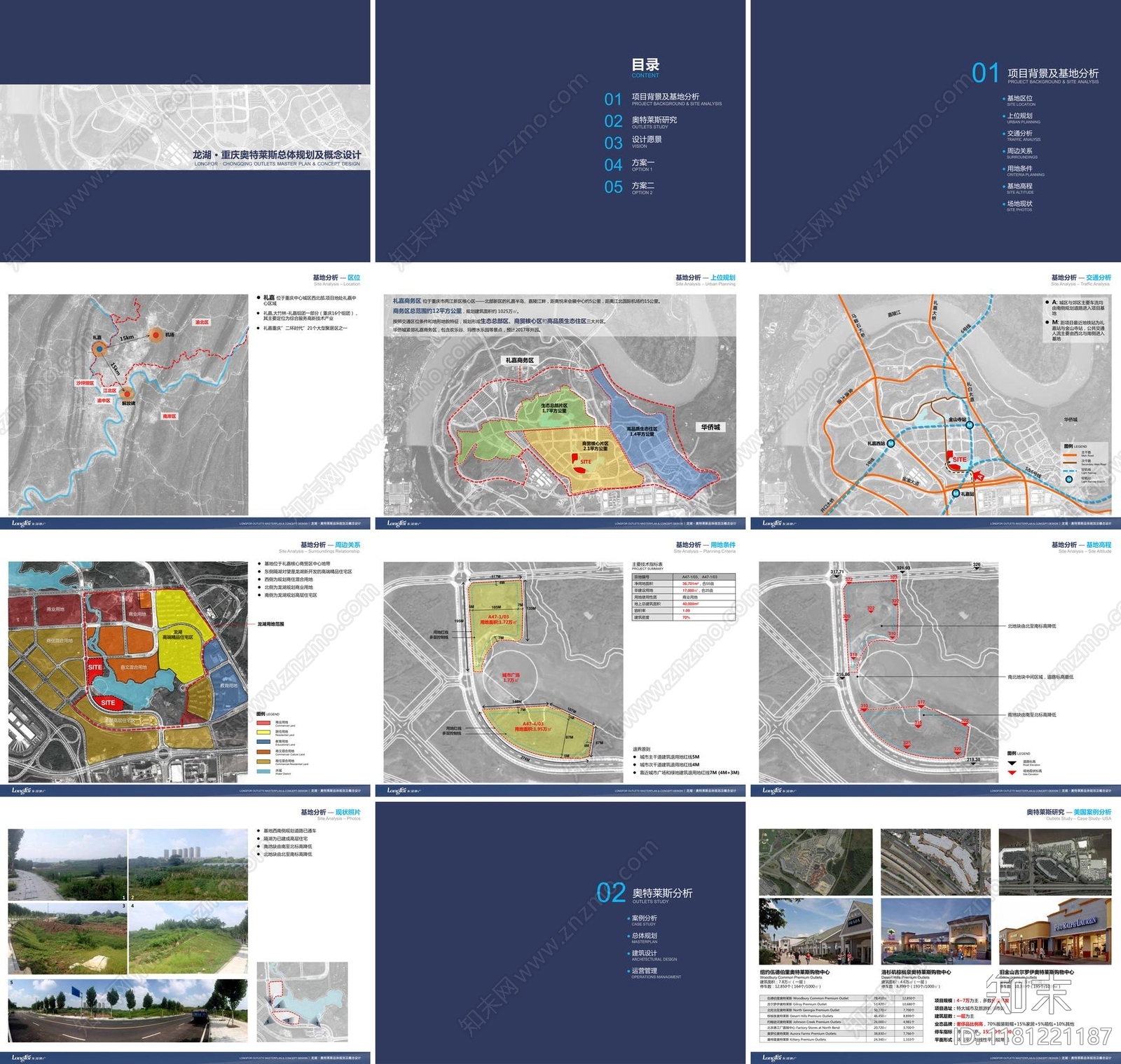Click the 高品质生态住区 blue zone label
The height and width of the screenshot is (1064, 1121).
[642, 431]
